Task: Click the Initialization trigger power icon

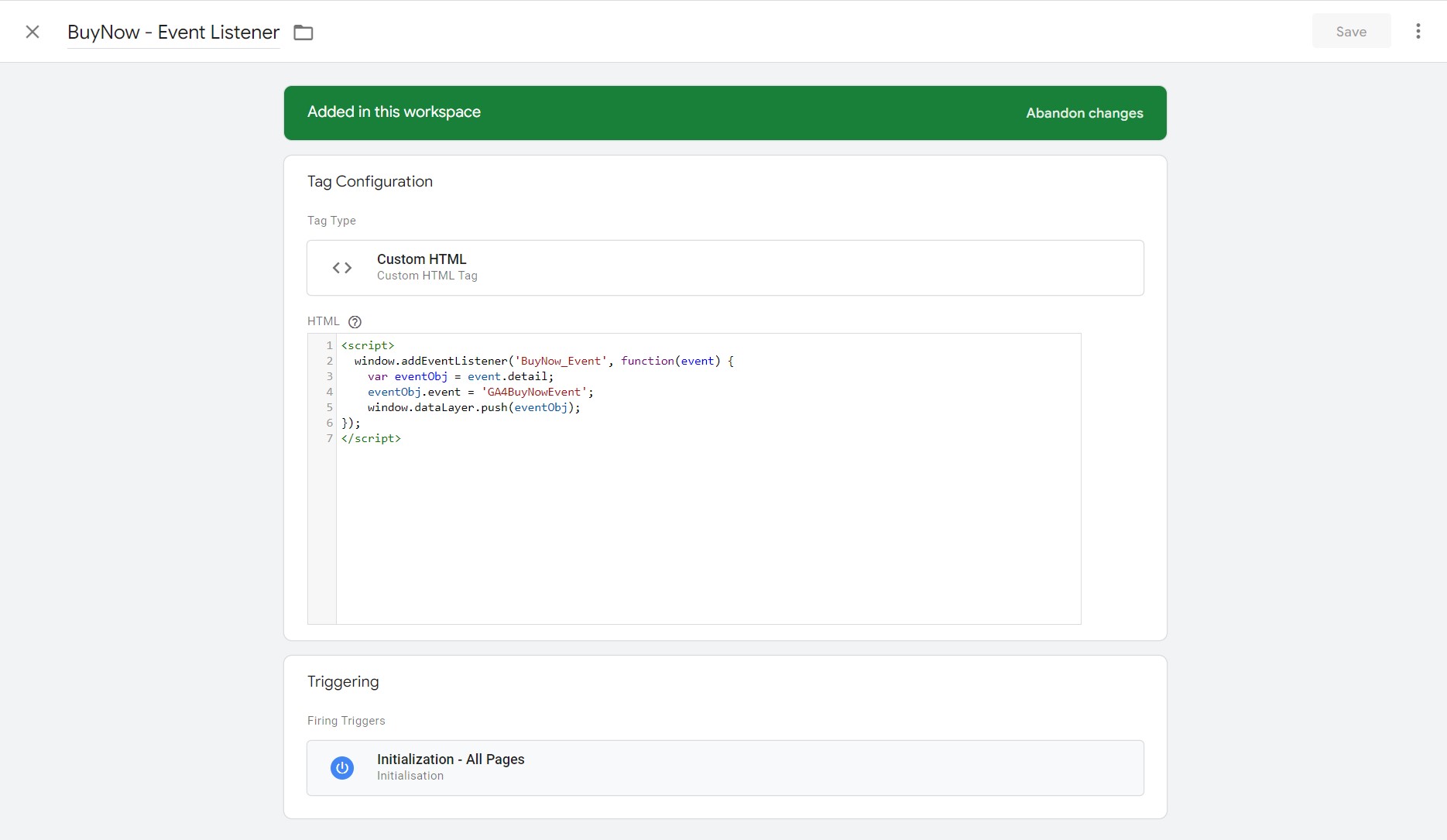Action: coord(342,768)
